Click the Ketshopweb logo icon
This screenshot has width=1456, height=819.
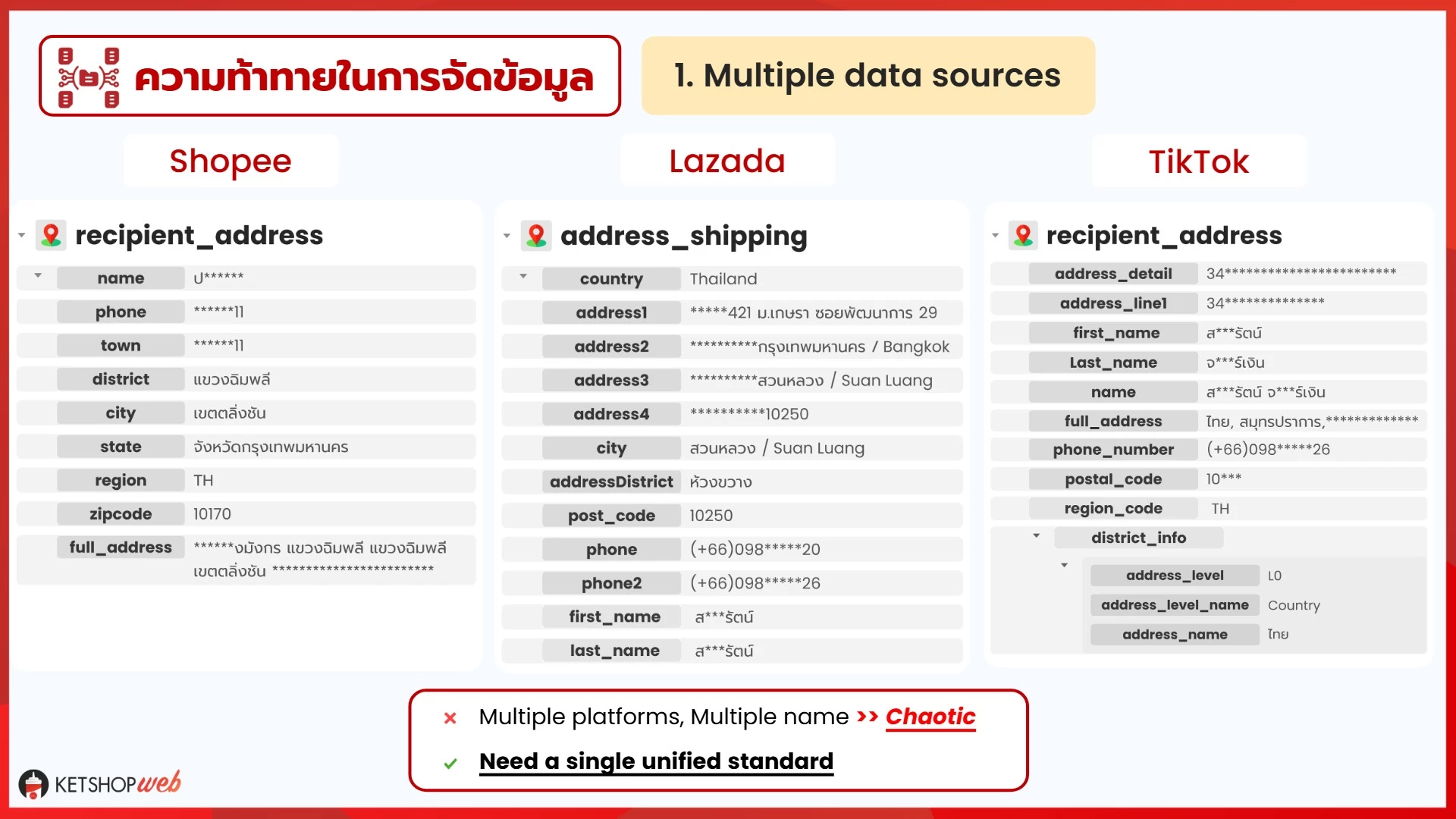33,784
